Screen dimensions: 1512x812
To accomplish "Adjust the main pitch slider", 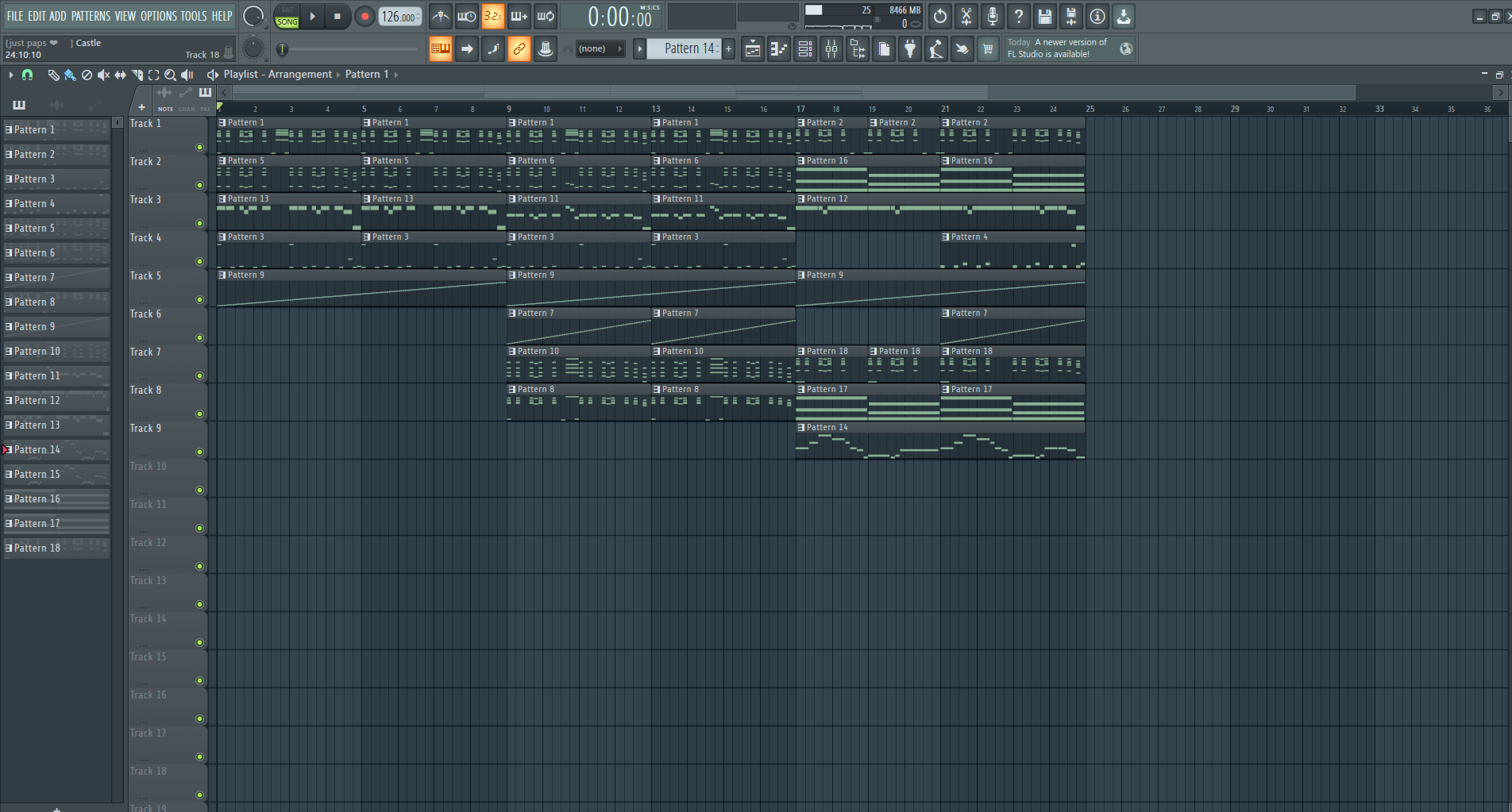I will [349, 49].
